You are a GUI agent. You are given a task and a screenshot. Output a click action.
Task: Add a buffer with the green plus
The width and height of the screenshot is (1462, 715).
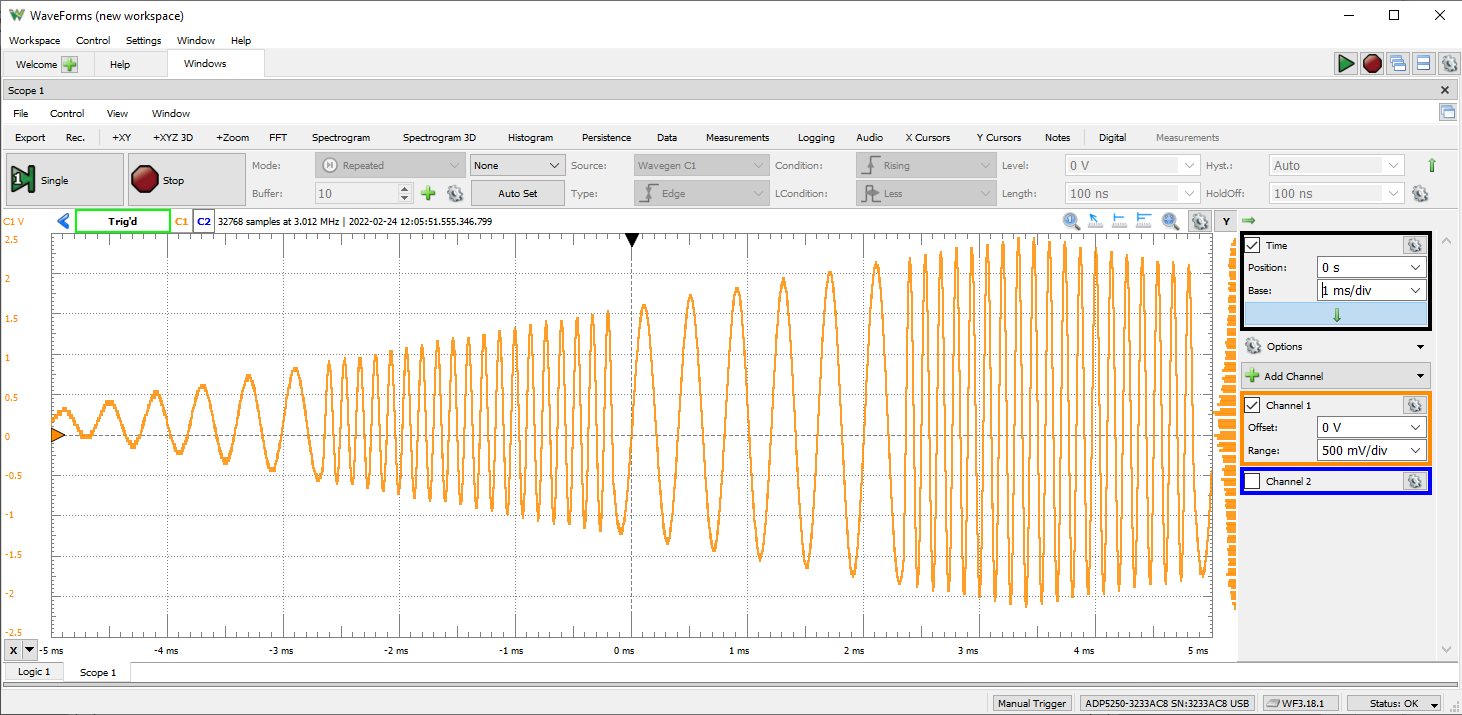coord(428,194)
